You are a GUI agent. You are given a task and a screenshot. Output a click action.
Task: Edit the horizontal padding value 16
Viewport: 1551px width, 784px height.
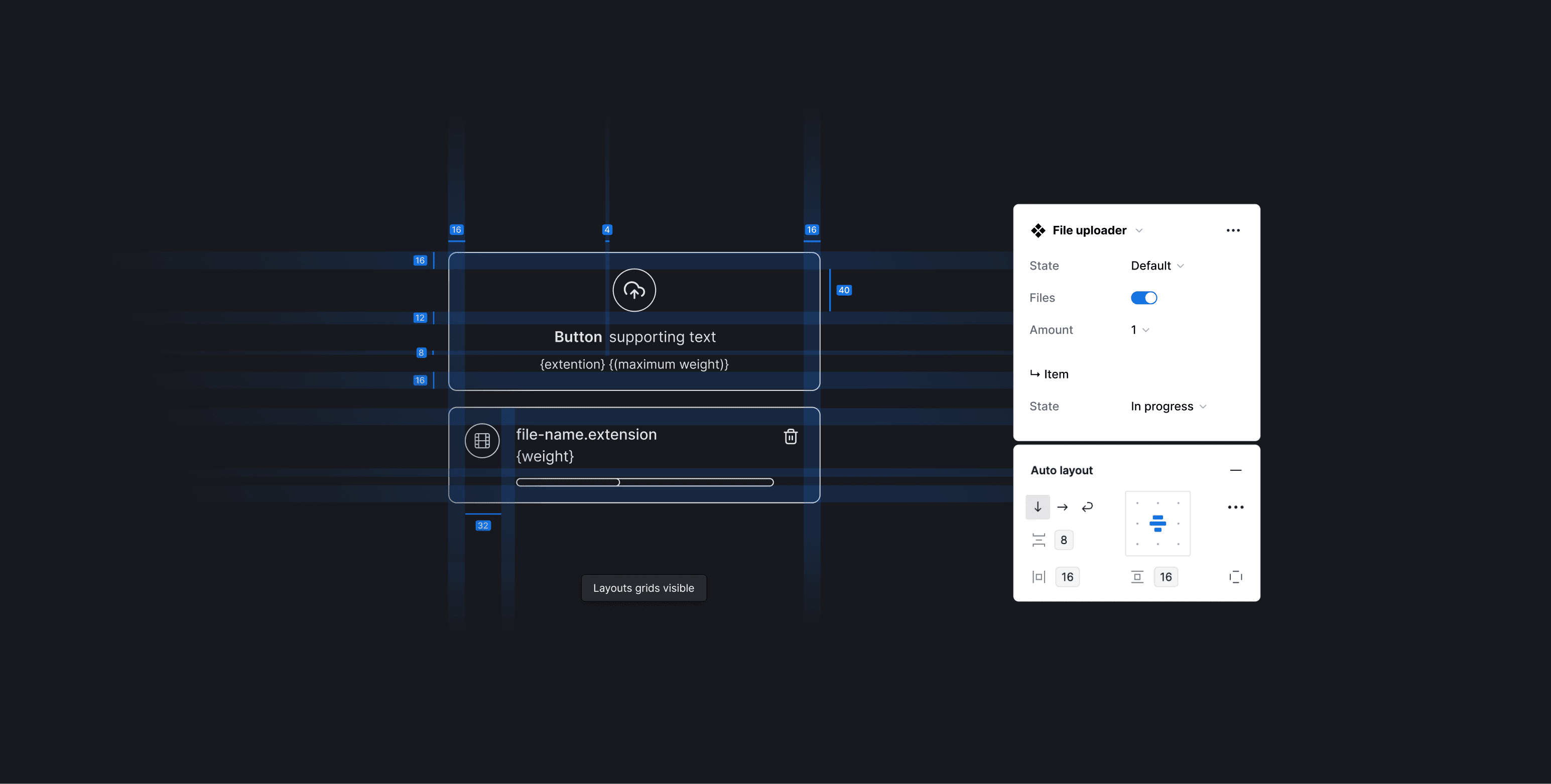[1067, 577]
